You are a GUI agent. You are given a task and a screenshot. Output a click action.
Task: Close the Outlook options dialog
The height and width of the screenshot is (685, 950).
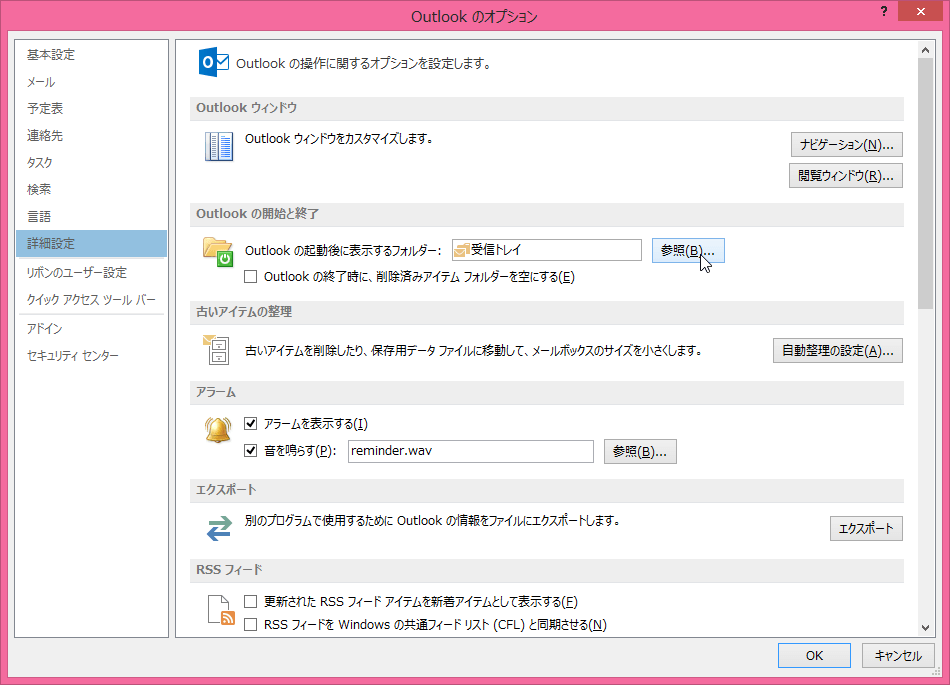pyautogui.click(x=921, y=12)
